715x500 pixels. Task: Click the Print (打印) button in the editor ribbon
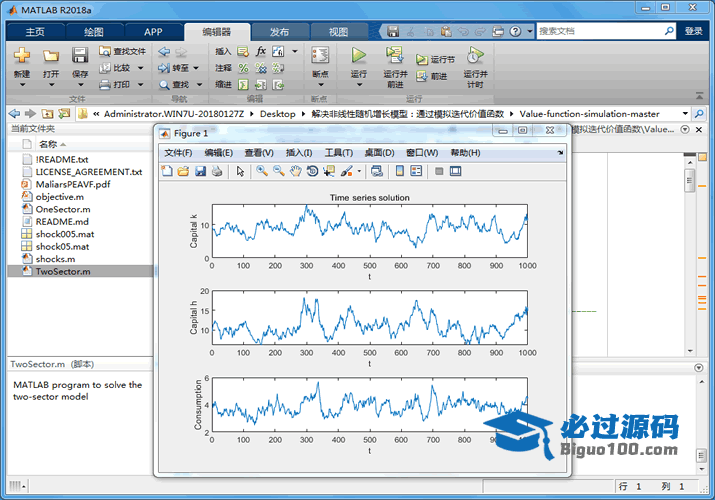coord(117,85)
